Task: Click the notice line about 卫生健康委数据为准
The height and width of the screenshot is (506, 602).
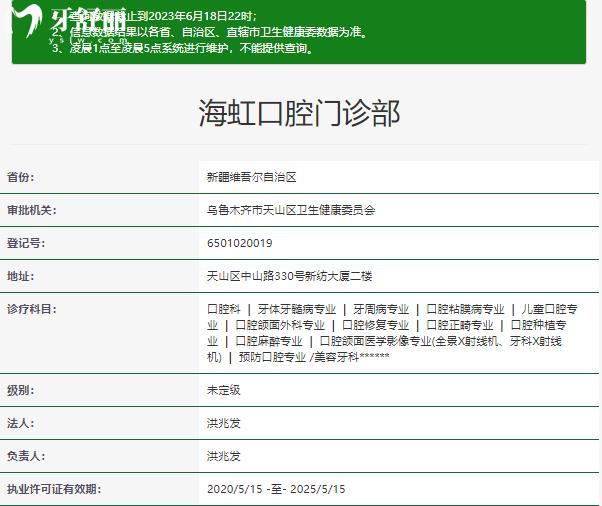Action: [210, 32]
